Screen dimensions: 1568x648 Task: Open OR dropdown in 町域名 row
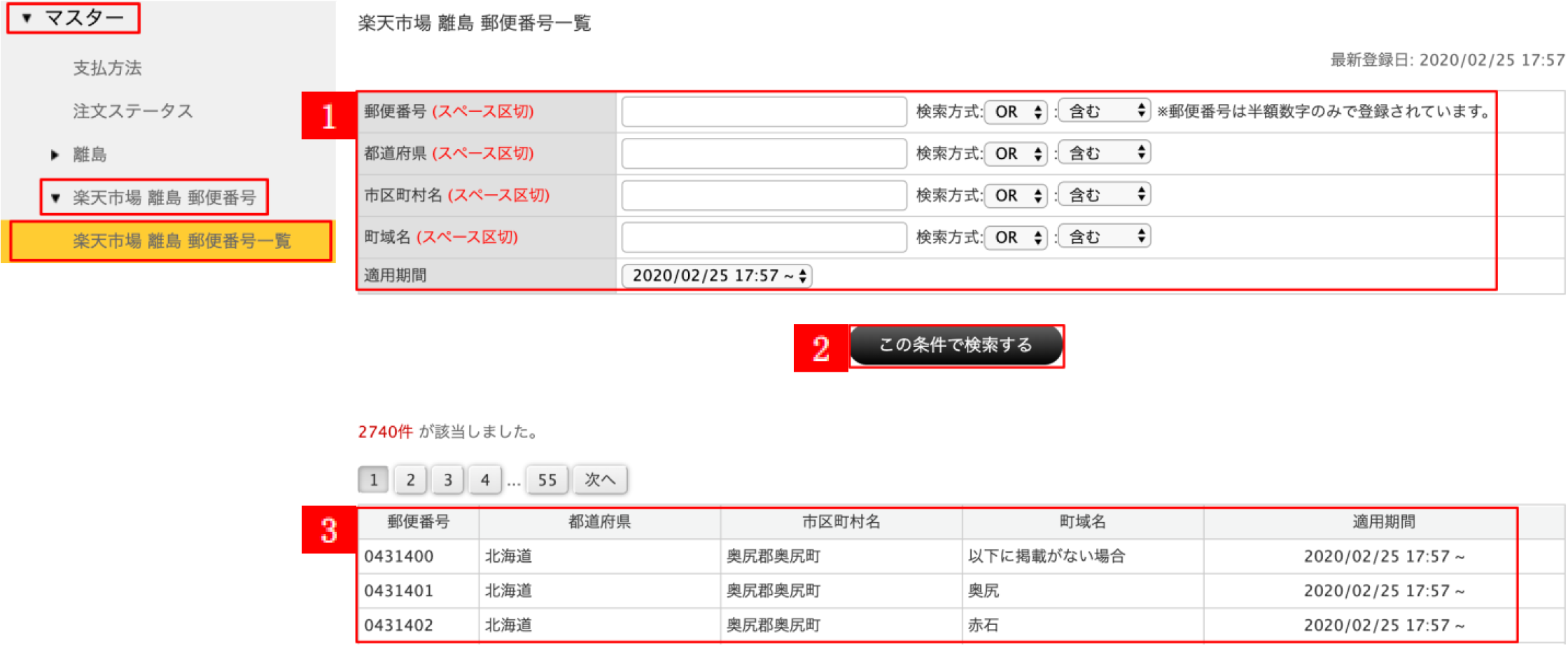click(1016, 237)
